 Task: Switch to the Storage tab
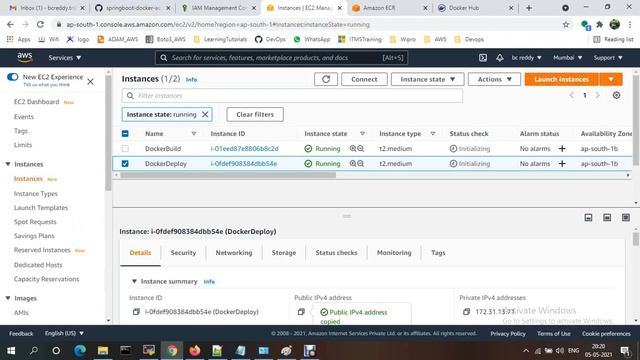coord(284,253)
